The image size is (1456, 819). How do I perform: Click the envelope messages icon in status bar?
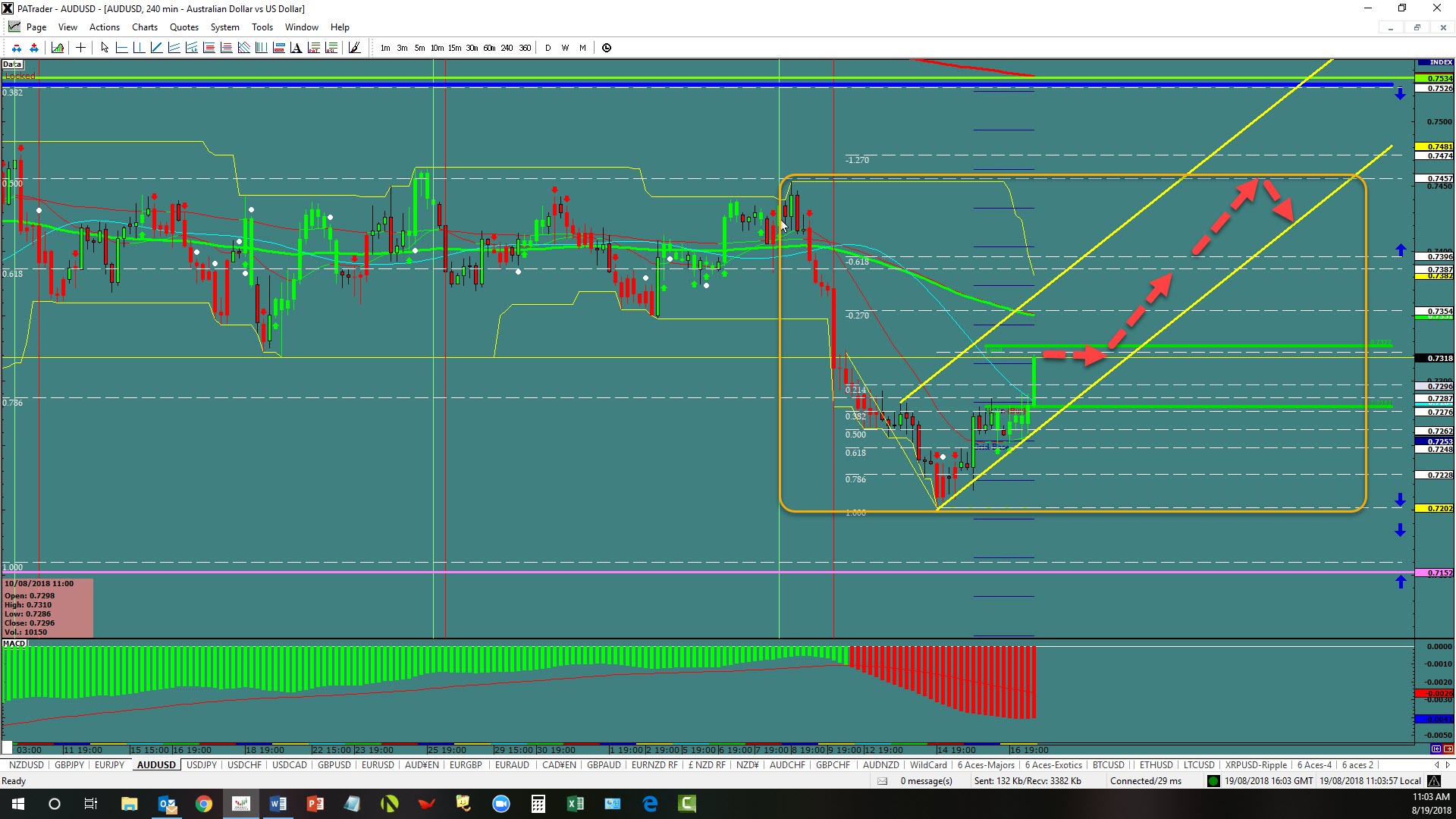pyautogui.click(x=882, y=781)
